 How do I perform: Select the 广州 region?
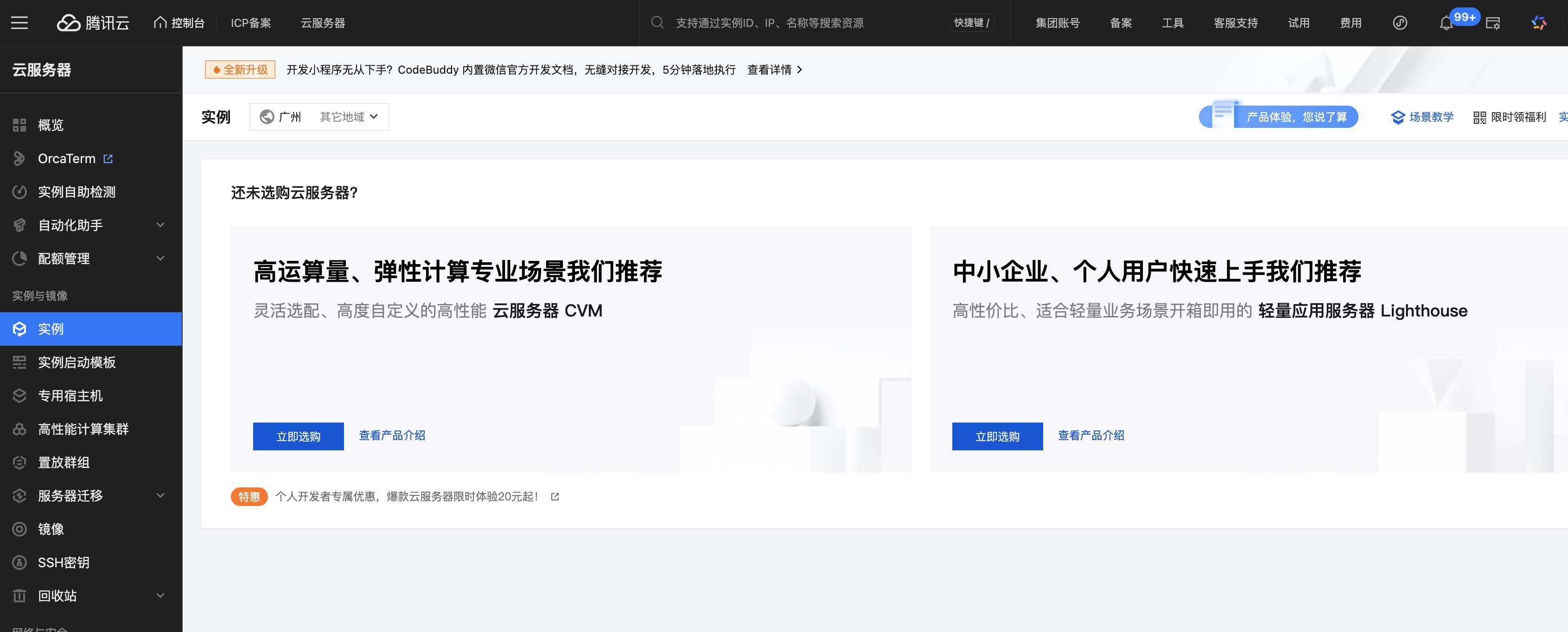click(x=290, y=117)
